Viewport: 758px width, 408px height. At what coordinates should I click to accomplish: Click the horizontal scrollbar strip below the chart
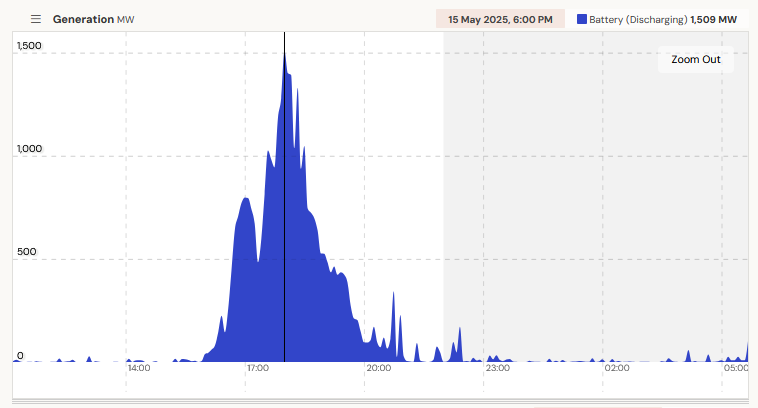coord(380,401)
